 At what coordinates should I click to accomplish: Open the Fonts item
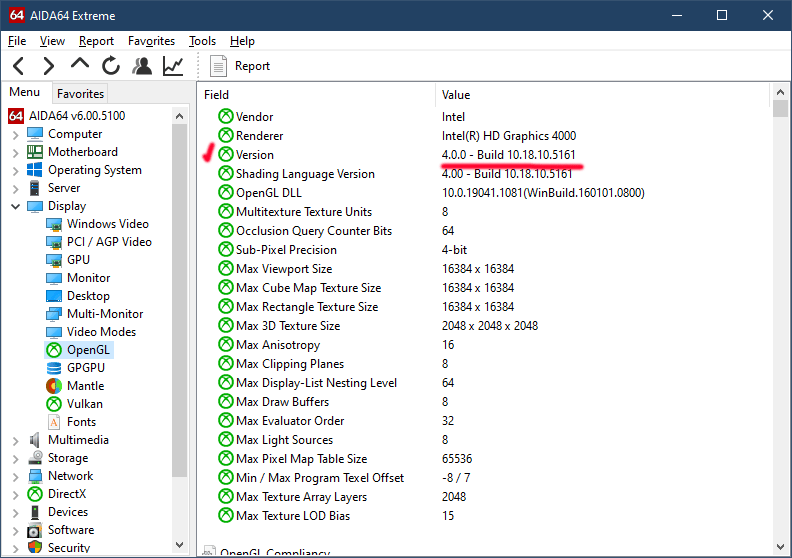pos(71,422)
